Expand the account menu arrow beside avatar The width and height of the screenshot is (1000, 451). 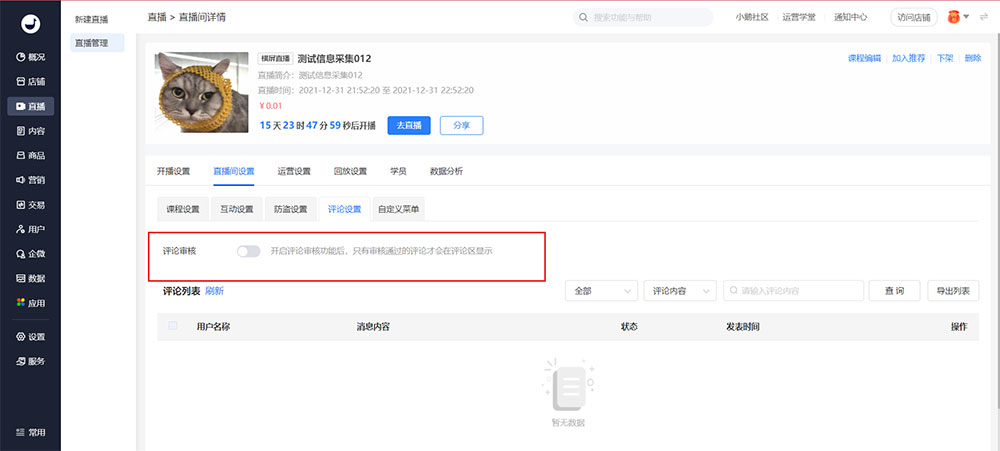click(x=967, y=17)
